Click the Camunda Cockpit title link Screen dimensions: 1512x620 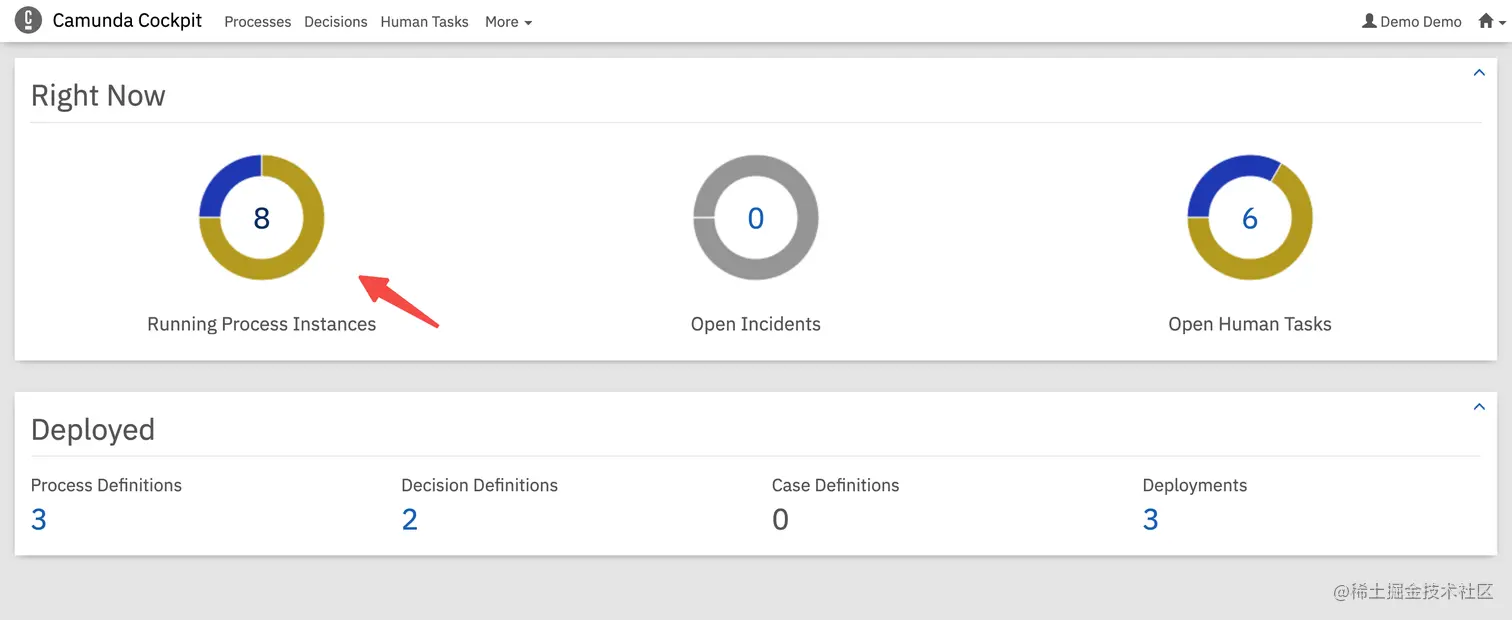click(127, 20)
